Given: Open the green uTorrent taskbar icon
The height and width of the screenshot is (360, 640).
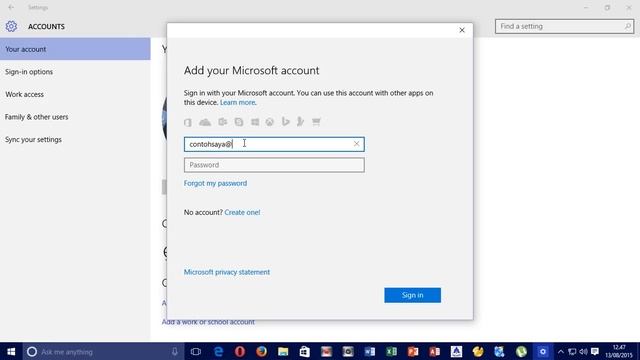Looking at the screenshot, I should [x=521, y=351].
